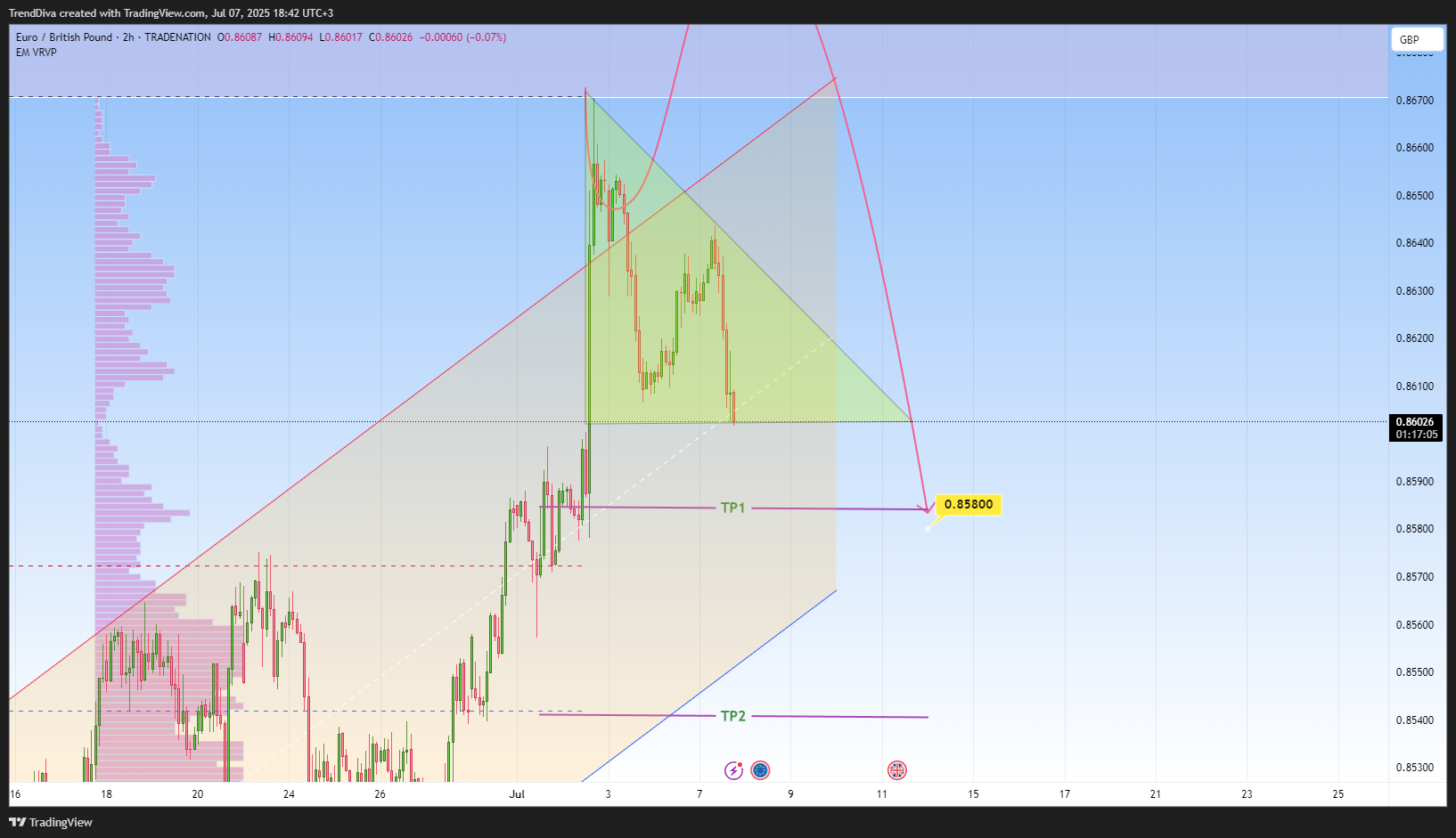This screenshot has width=1456, height=838.
Task: Click the 2h interval in chart legend
Action: [x=128, y=37]
